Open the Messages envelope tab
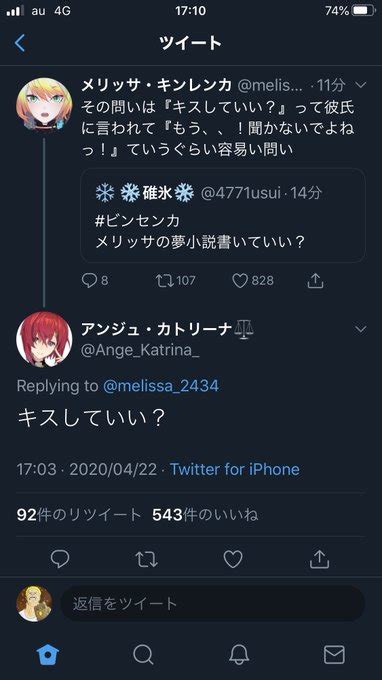The width and height of the screenshot is (382, 680). [334, 654]
